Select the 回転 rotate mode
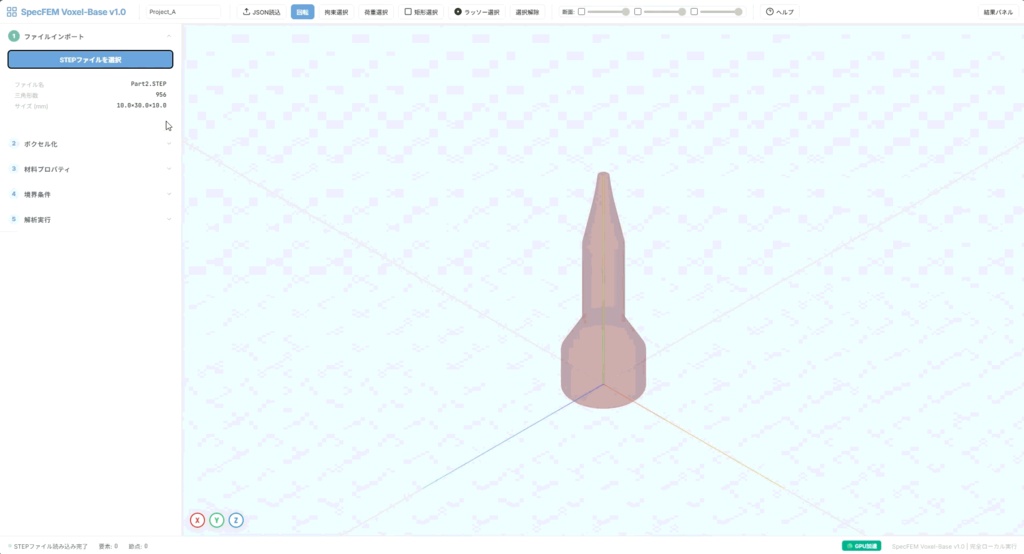This screenshot has width=1024, height=554. click(x=302, y=12)
